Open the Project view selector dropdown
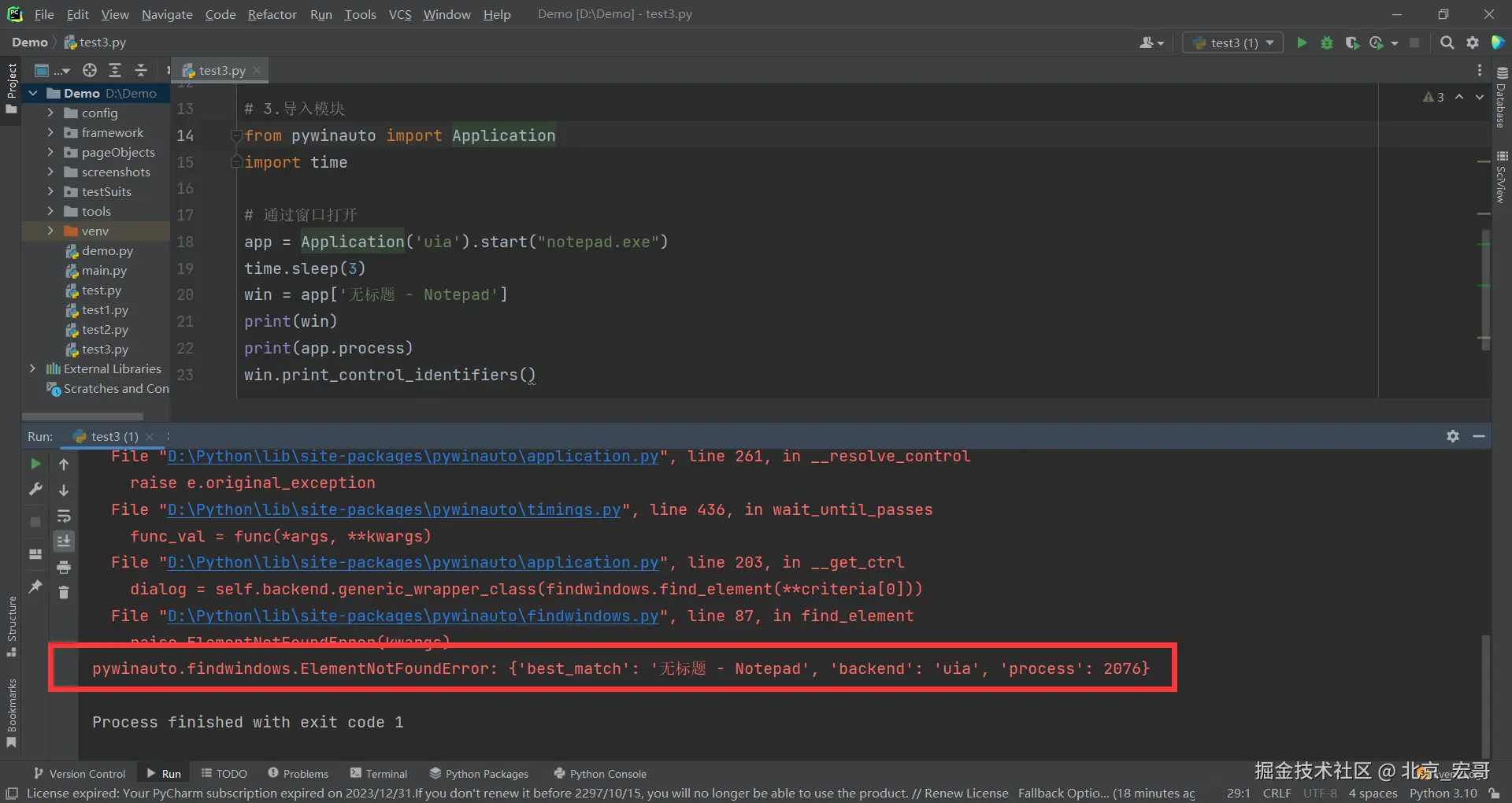 53,70
